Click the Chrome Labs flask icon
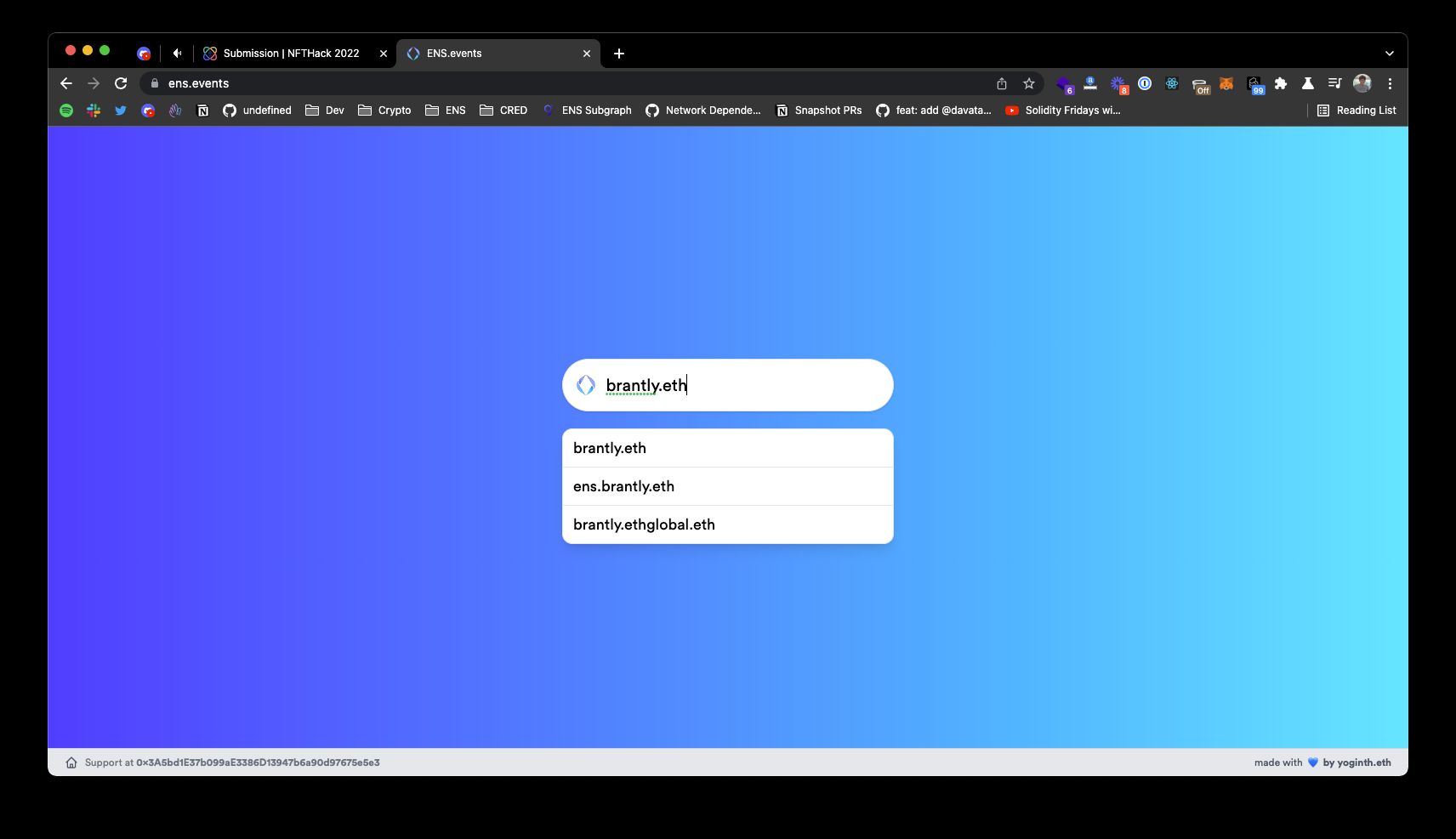This screenshot has height=839, width=1456. point(1308,83)
